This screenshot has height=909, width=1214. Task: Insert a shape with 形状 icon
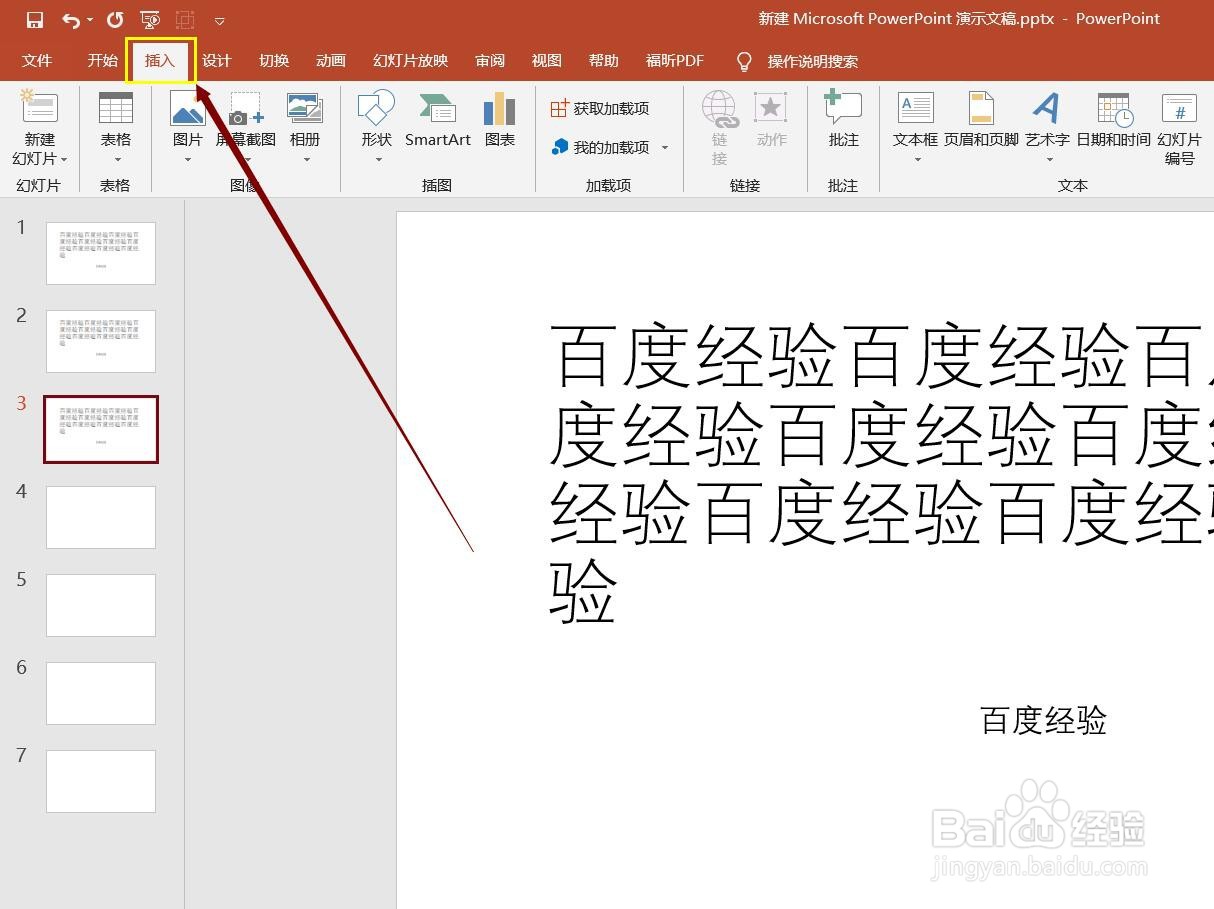click(x=377, y=108)
